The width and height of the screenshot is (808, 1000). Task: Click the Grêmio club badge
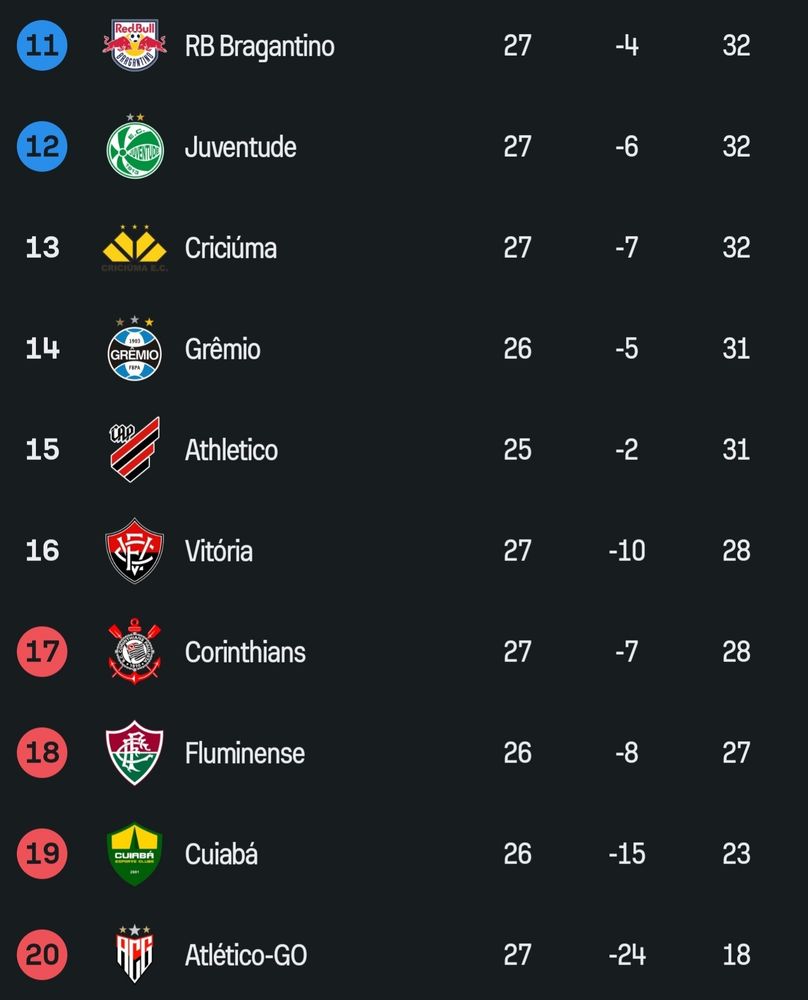(x=134, y=349)
